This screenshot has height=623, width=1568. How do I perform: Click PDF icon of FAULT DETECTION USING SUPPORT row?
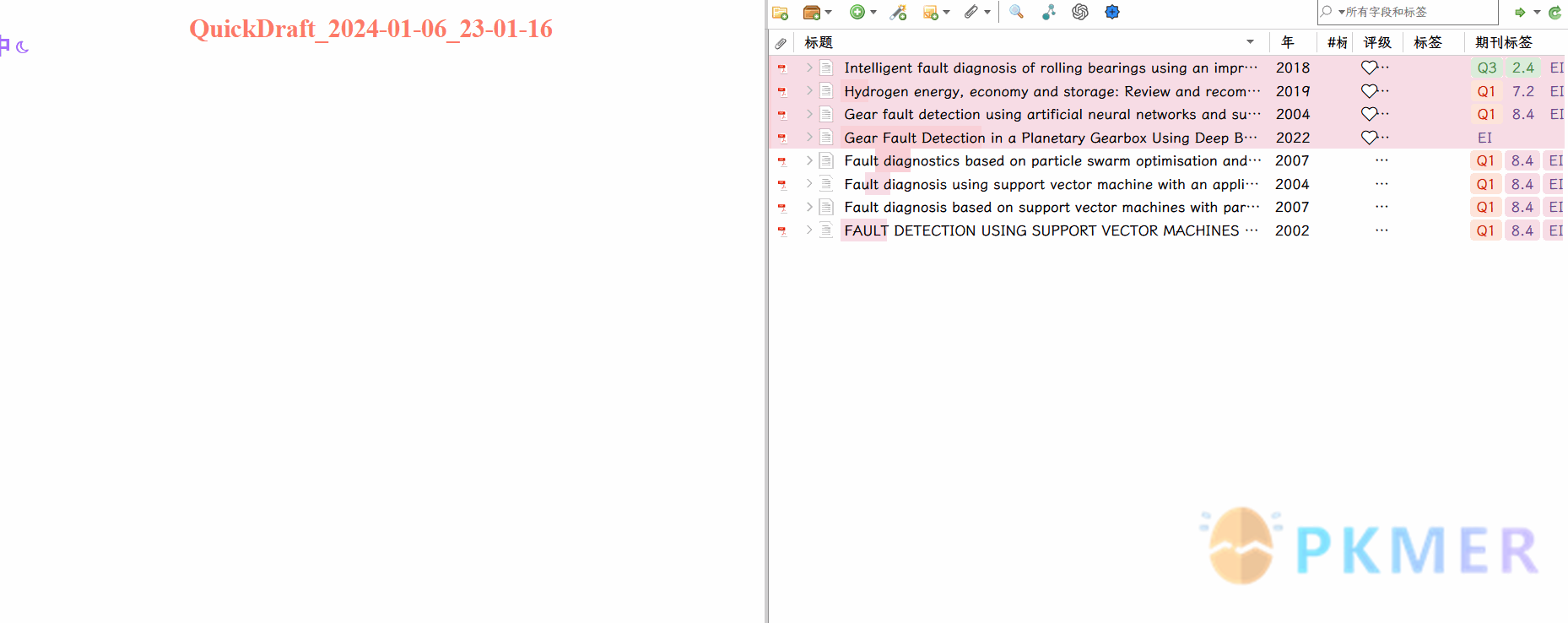pyautogui.click(x=782, y=231)
